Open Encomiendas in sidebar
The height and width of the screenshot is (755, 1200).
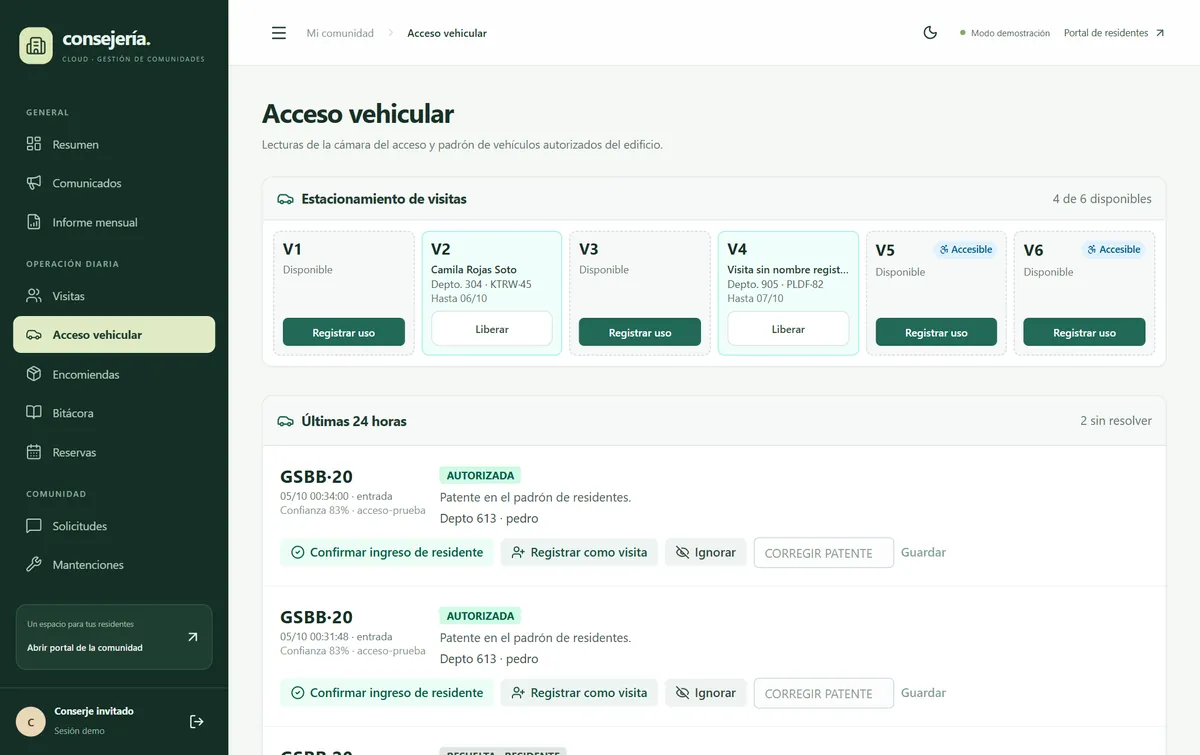(x=114, y=374)
